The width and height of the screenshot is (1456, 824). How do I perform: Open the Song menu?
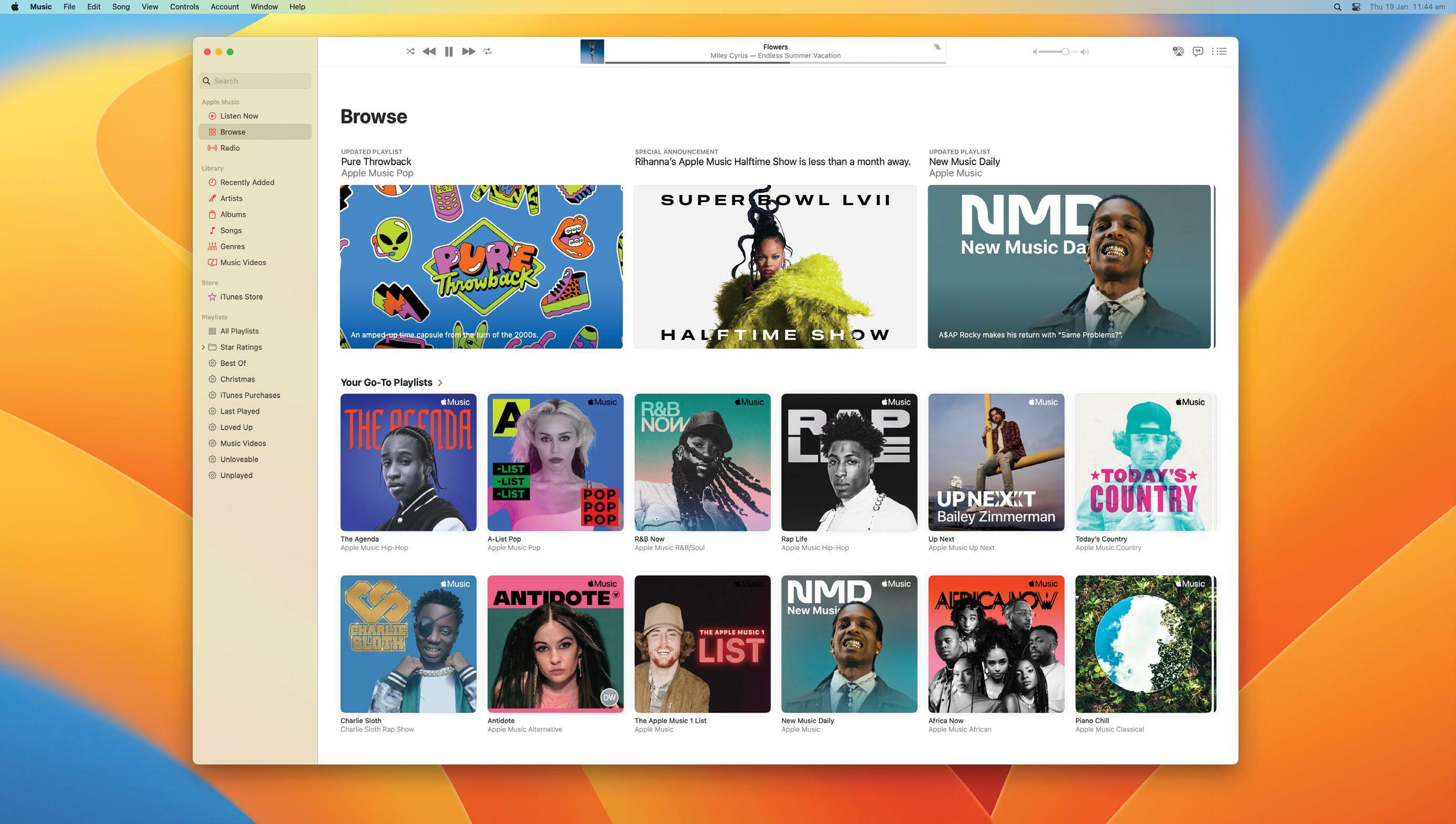click(120, 7)
